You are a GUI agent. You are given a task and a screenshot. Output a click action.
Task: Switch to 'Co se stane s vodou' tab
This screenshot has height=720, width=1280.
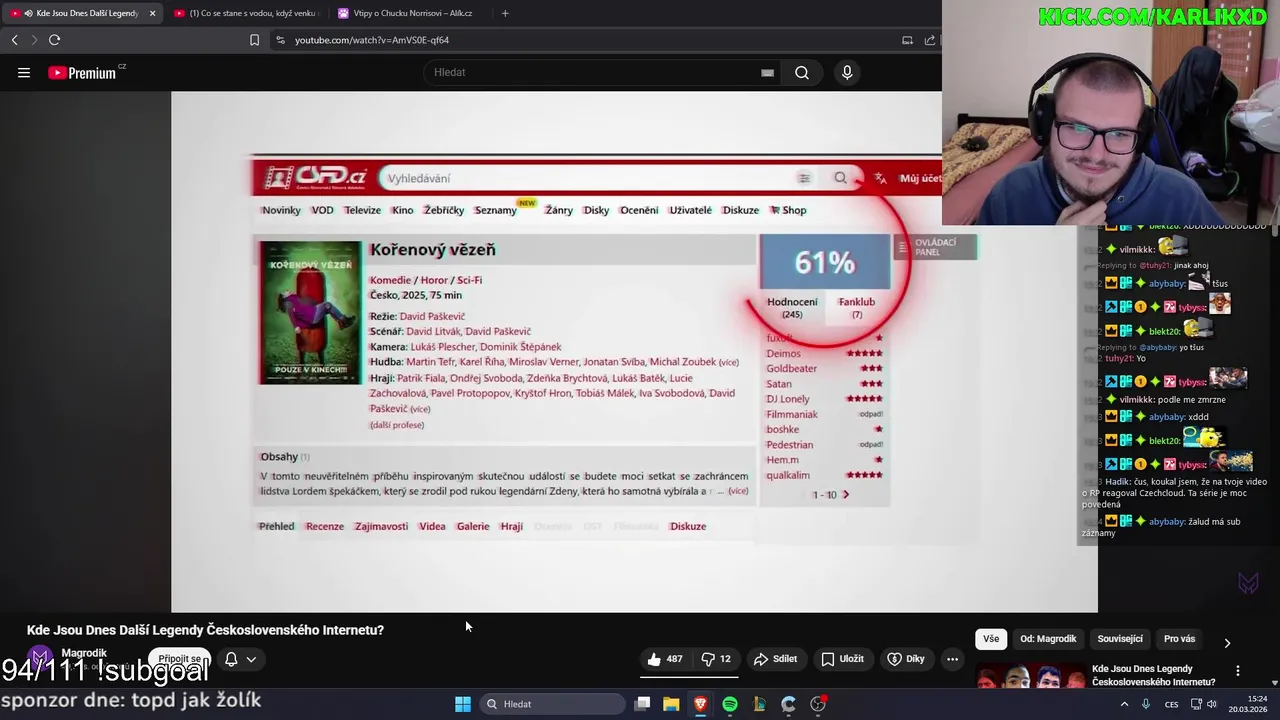point(245,13)
